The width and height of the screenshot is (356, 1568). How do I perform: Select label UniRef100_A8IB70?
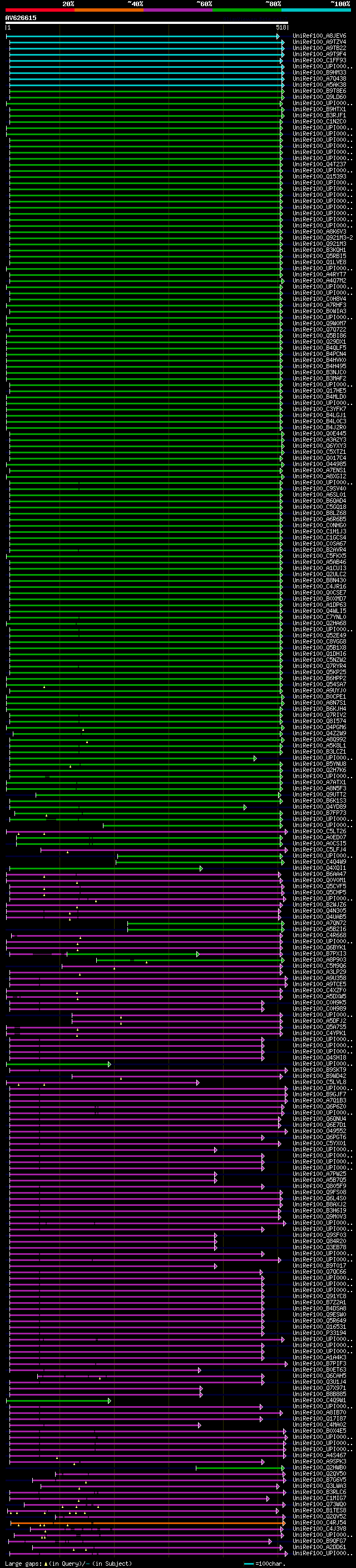click(x=319, y=1412)
